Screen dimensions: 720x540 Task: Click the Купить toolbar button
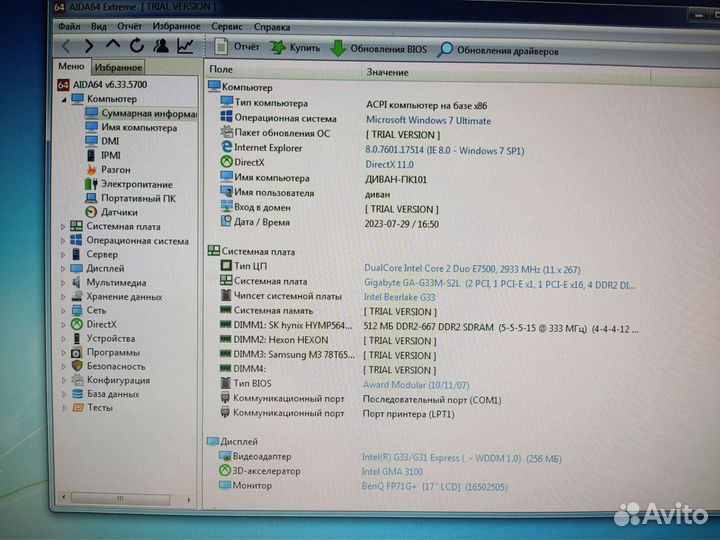(x=295, y=48)
